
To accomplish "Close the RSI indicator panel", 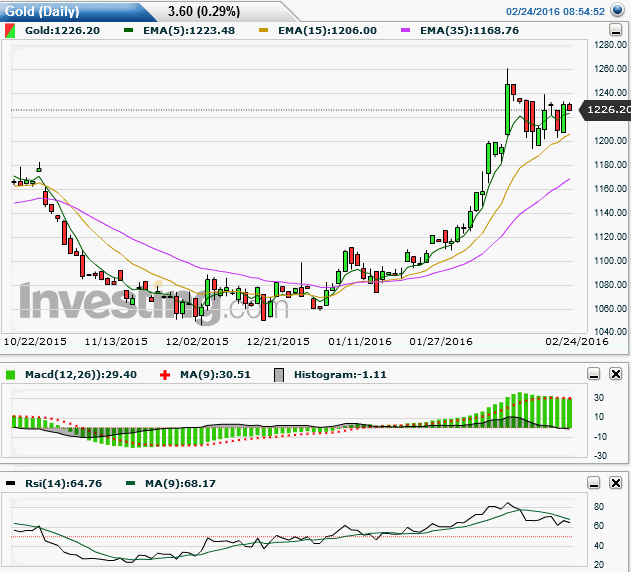I will pos(616,483).
